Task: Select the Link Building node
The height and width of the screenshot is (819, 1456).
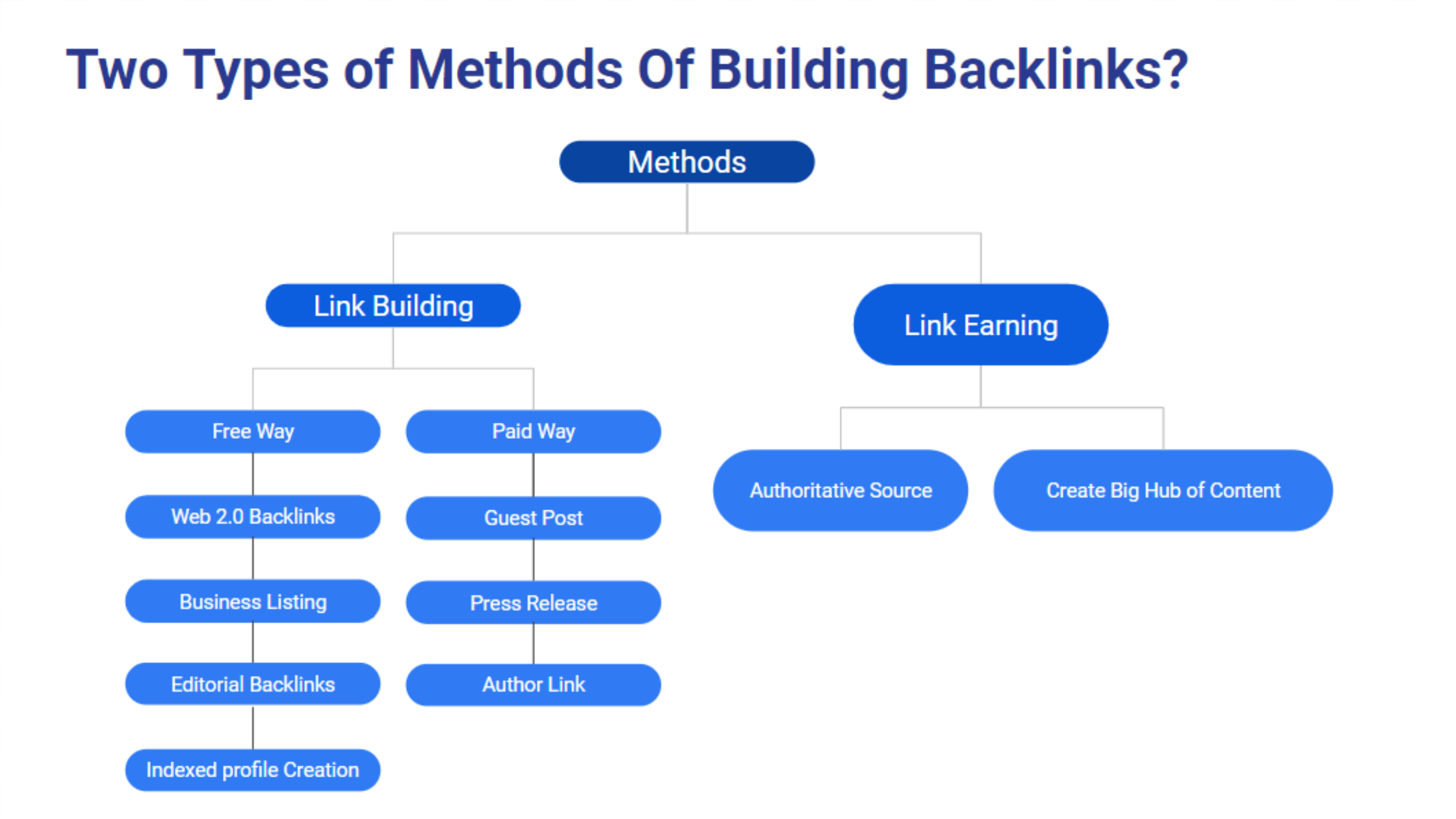Action: 393,306
